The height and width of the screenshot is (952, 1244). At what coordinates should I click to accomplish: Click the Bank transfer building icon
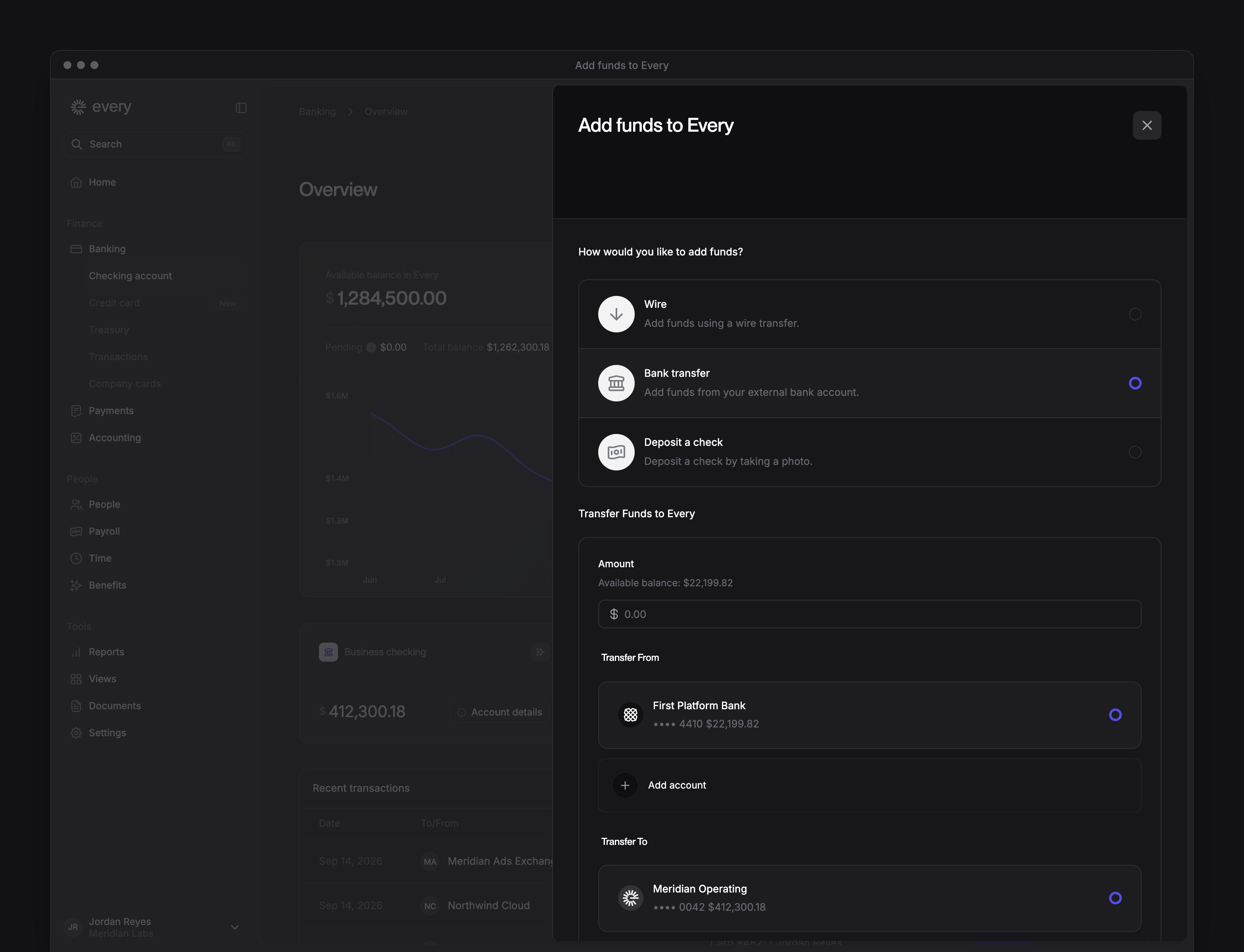tap(616, 383)
